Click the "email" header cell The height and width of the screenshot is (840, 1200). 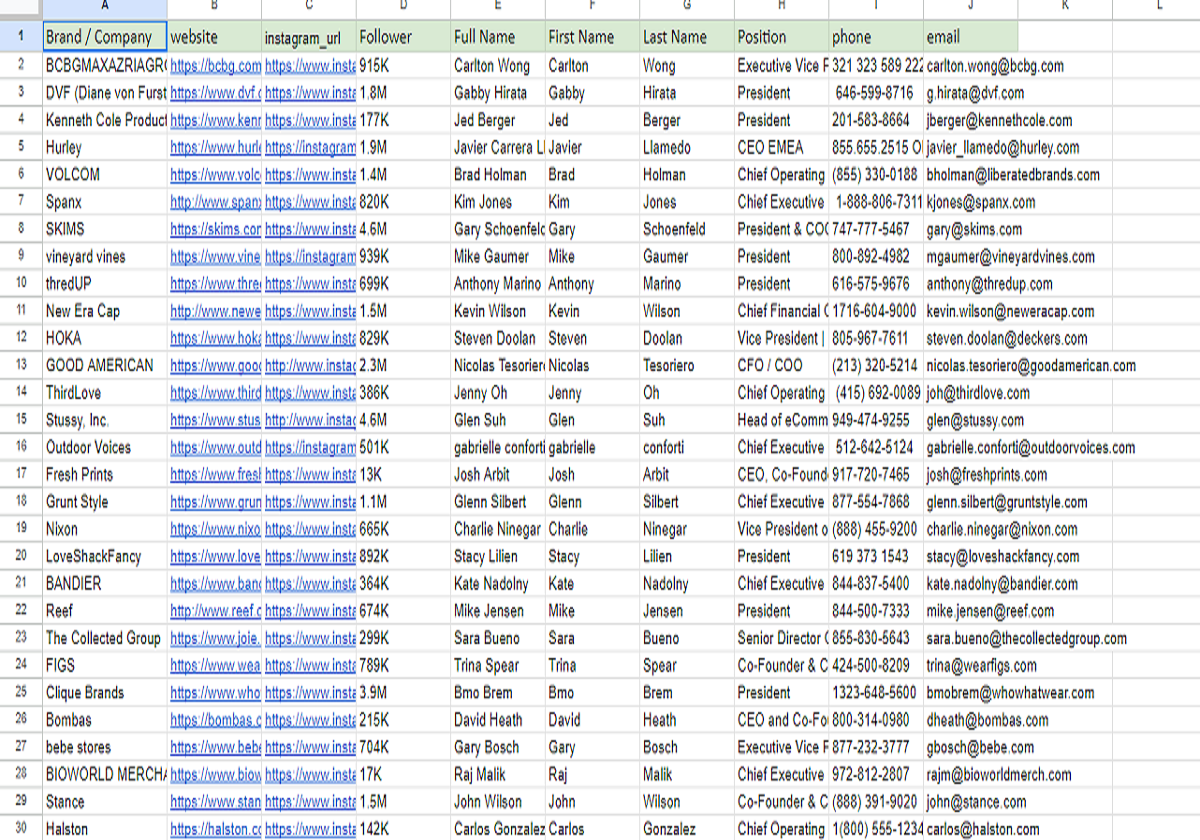pyautogui.click(x=970, y=37)
